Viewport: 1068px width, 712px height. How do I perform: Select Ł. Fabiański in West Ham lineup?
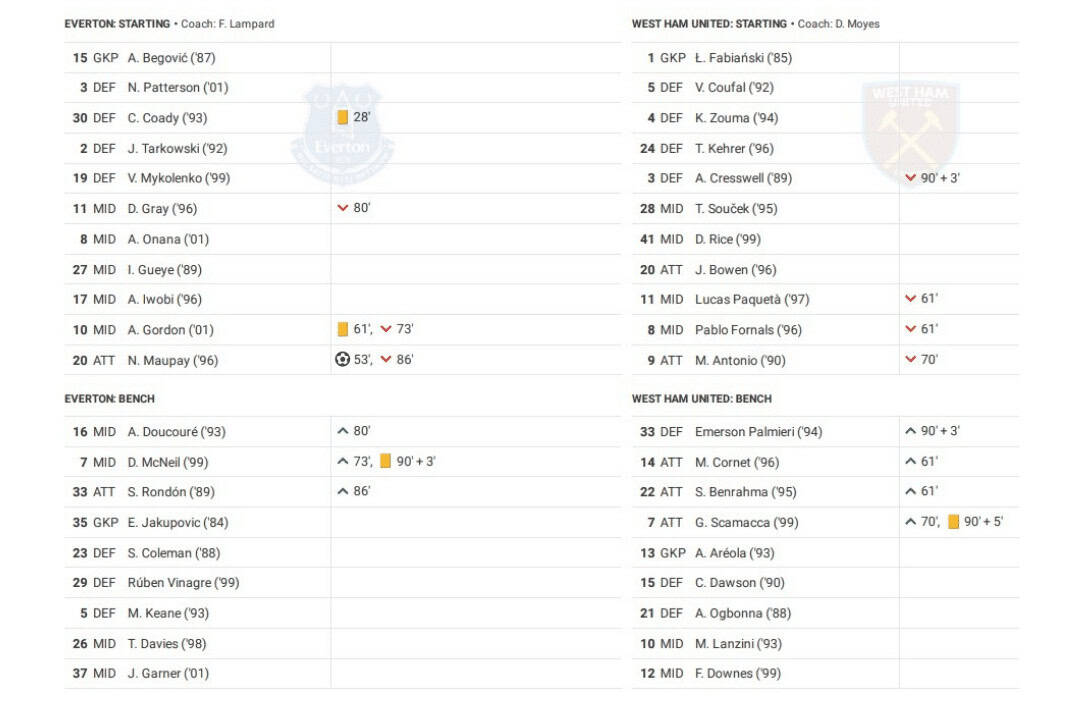pos(743,58)
